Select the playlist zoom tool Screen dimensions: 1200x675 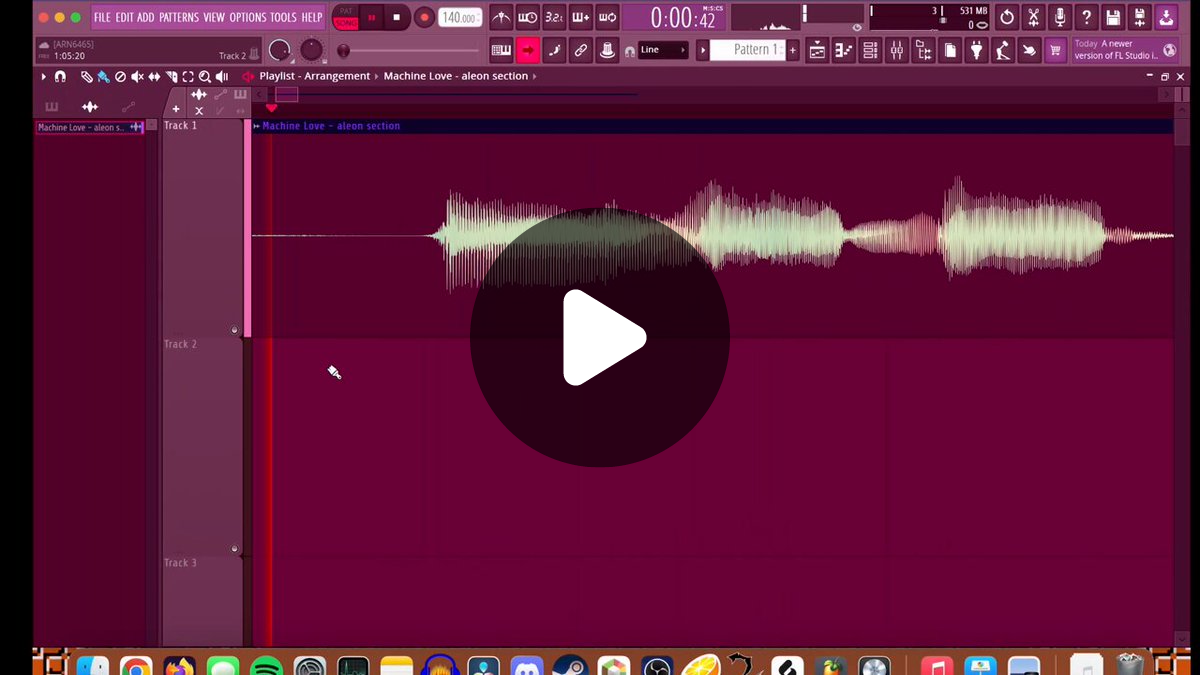click(x=204, y=76)
